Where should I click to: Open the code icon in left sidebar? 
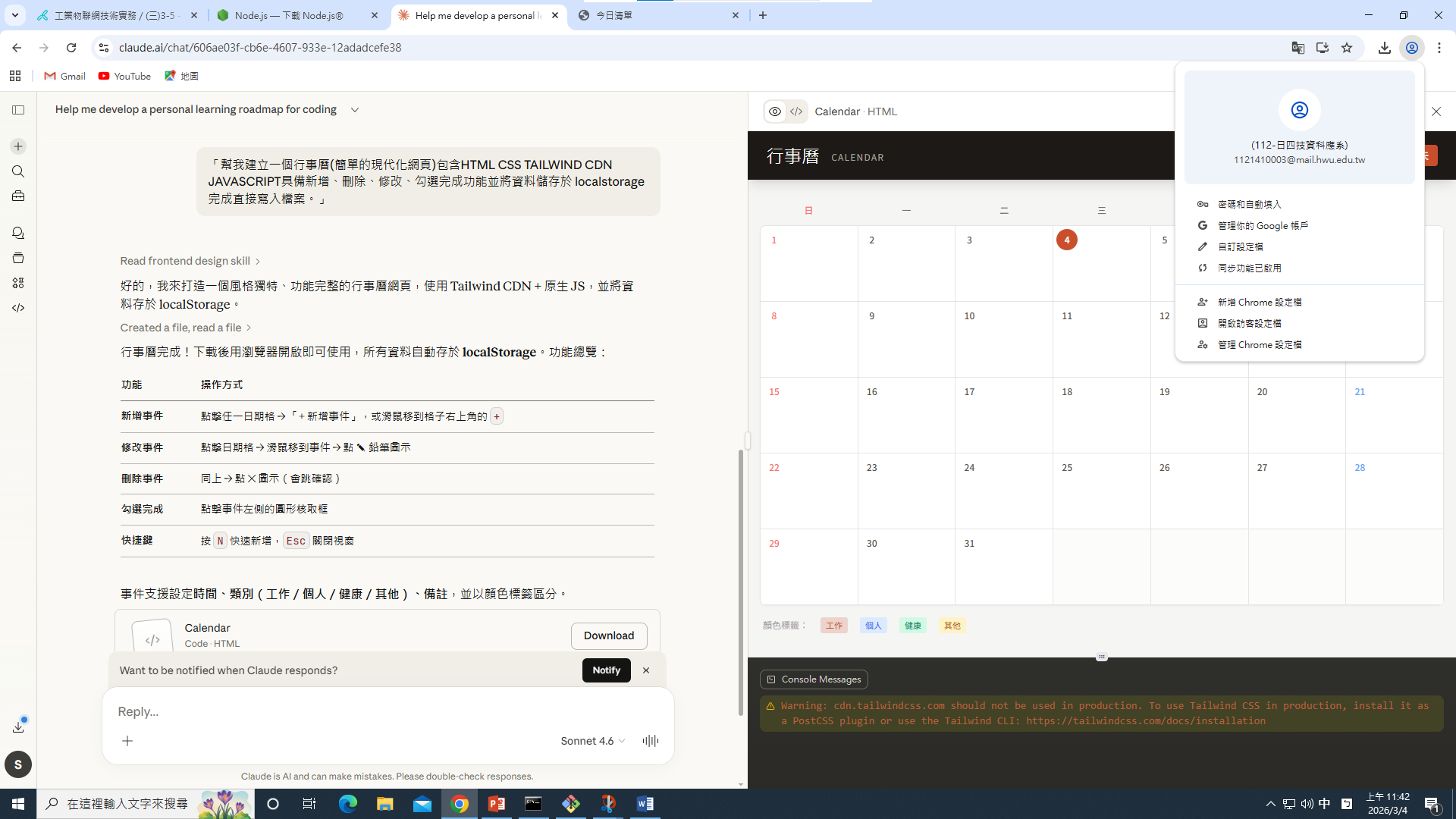(18, 308)
